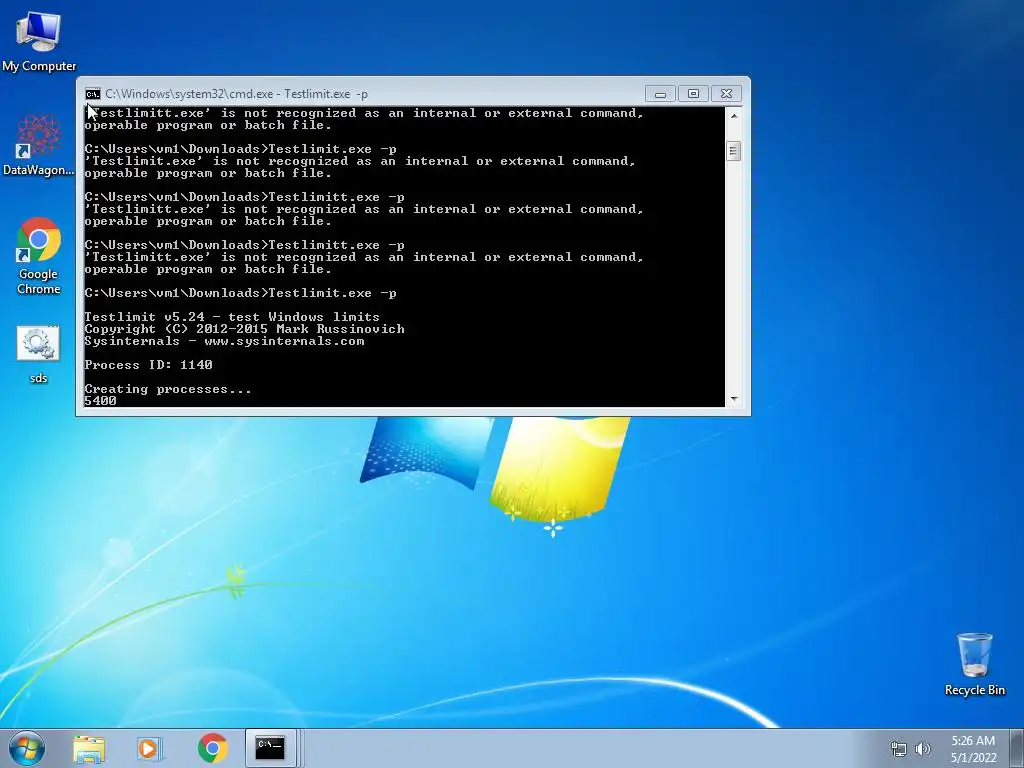Open volume control tray icon
This screenshot has height=768, width=1024.
923,749
